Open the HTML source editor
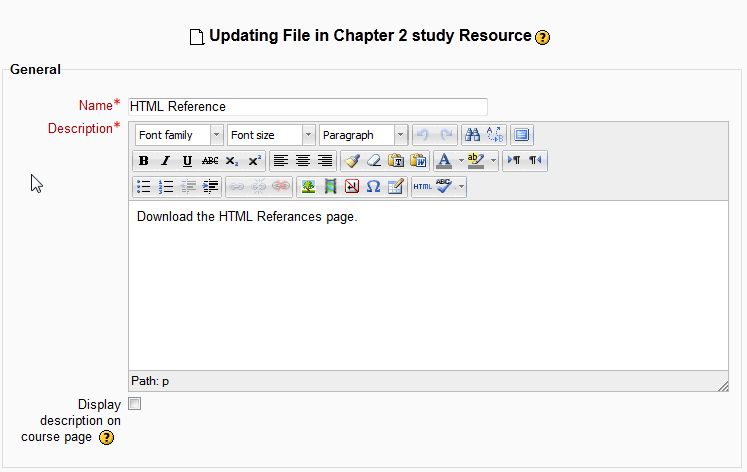This screenshot has width=747, height=472. tap(422, 187)
